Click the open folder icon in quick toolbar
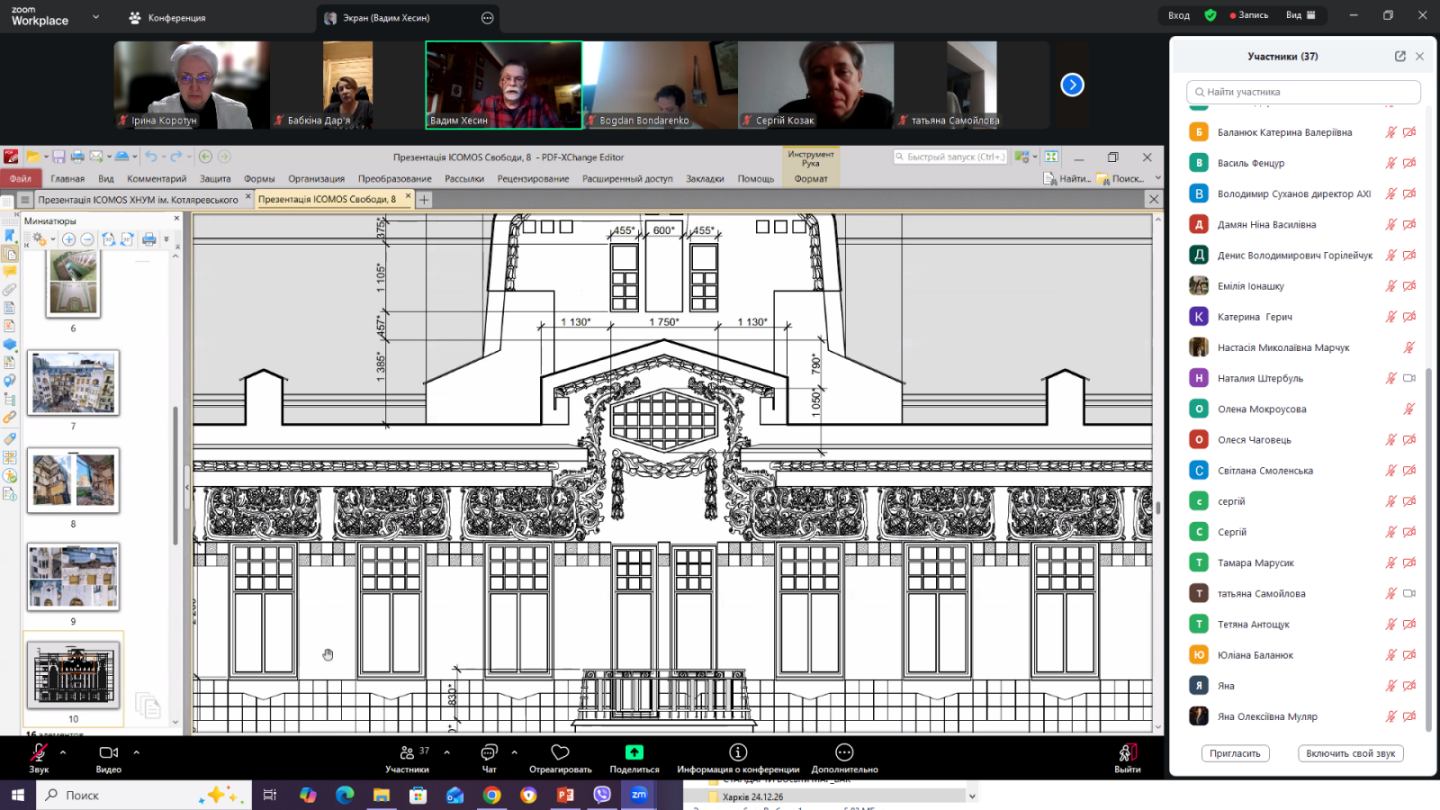 [x=33, y=157]
